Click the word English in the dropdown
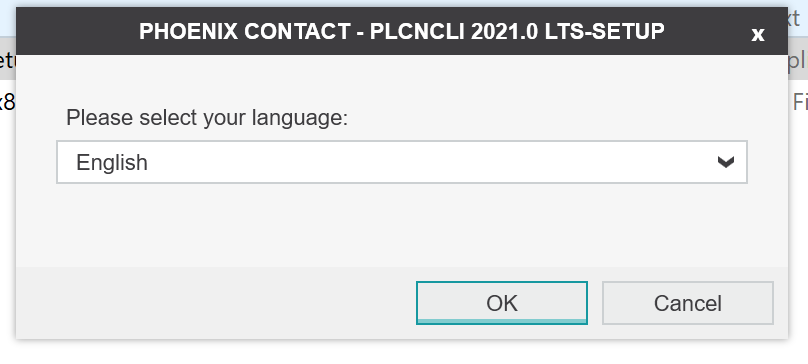The image size is (808, 364). coord(112,162)
